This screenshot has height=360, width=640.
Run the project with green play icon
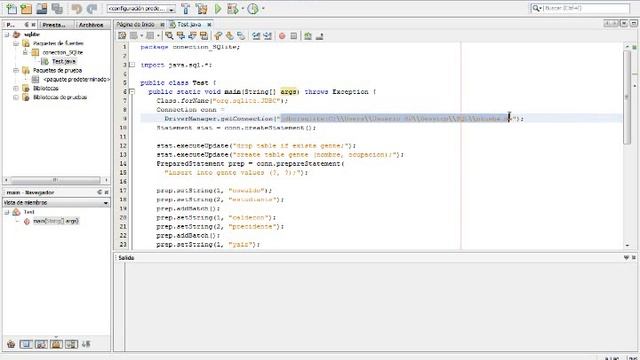pos(218,9)
